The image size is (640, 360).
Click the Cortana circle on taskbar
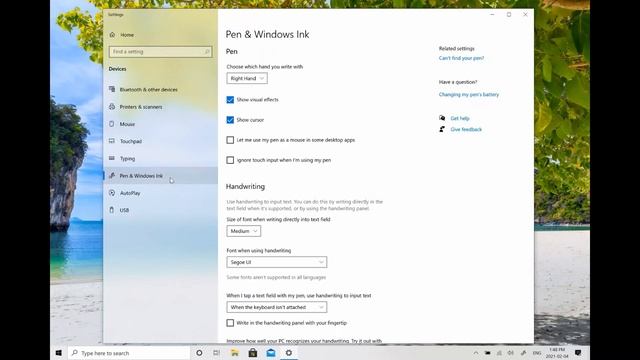(x=199, y=353)
